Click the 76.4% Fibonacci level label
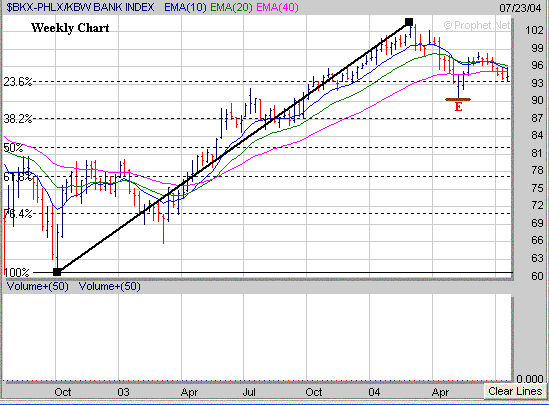Viewport: 549px width, 405px height. pyautogui.click(x=18, y=214)
